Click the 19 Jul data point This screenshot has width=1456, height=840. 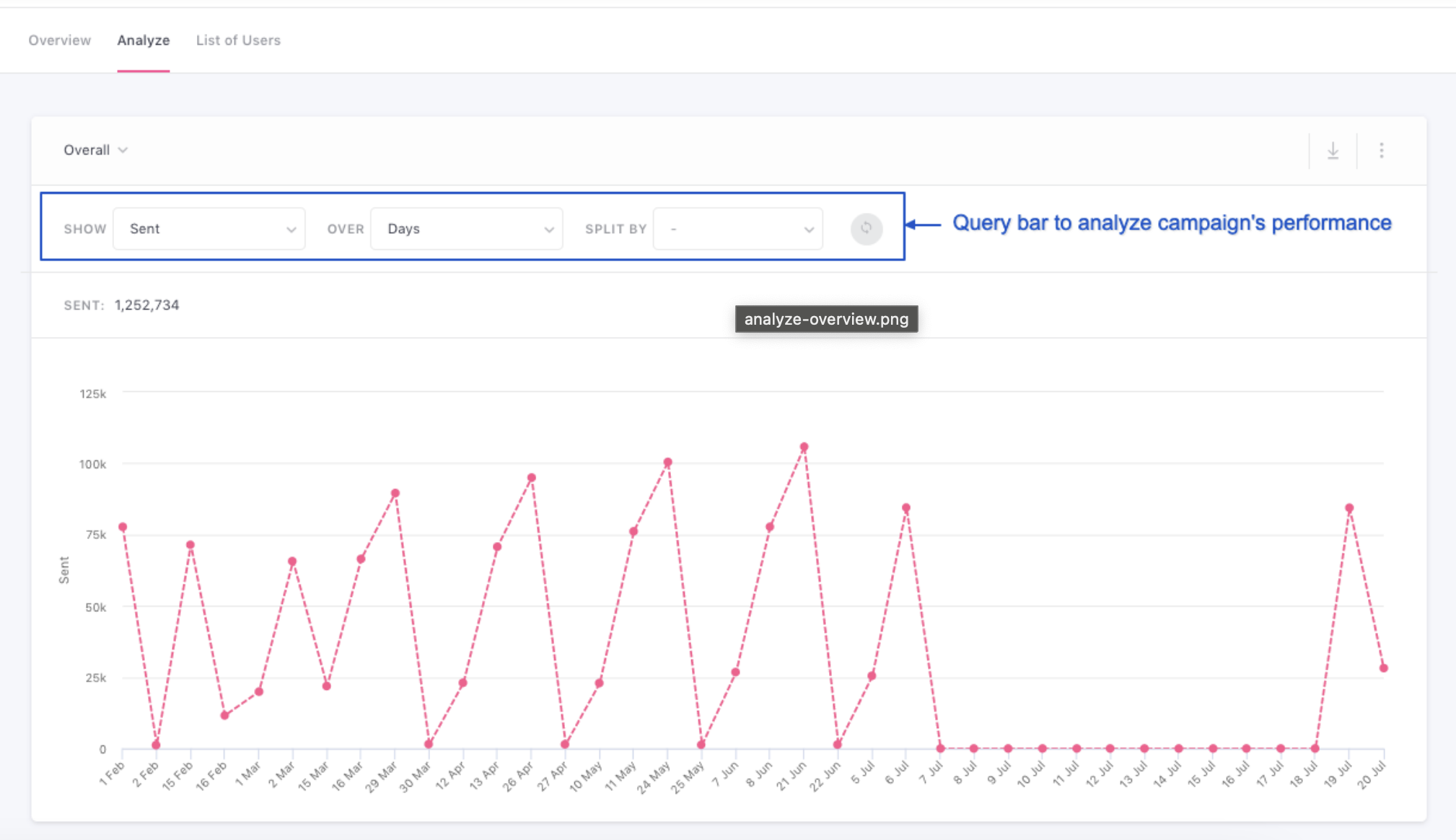tap(1349, 508)
